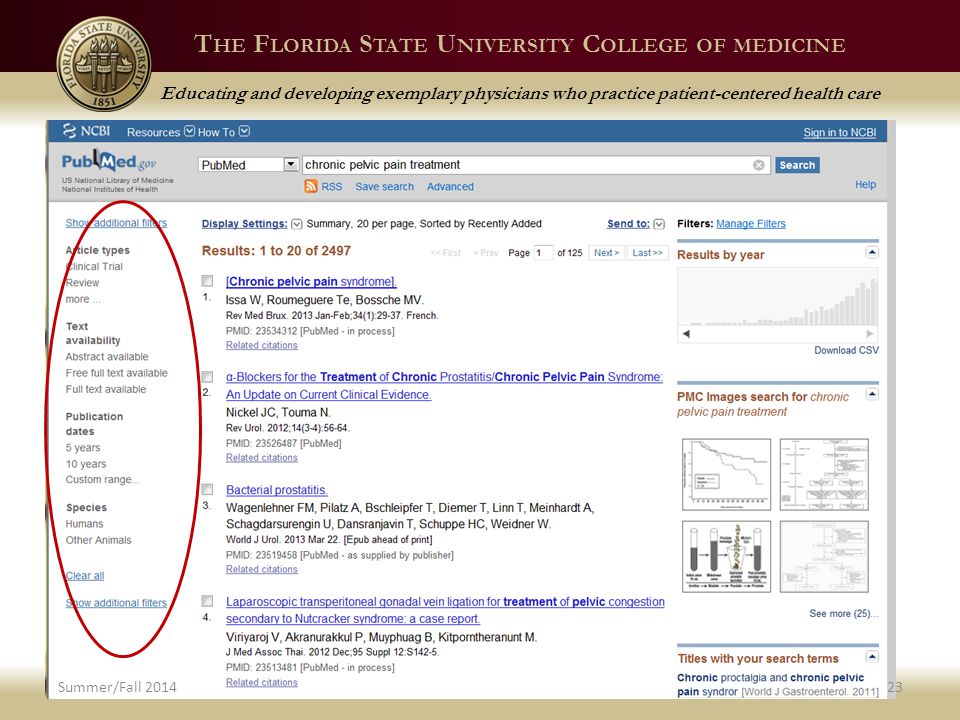Filter by Review article type
The height and width of the screenshot is (720, 960).
tap(82, 283)
